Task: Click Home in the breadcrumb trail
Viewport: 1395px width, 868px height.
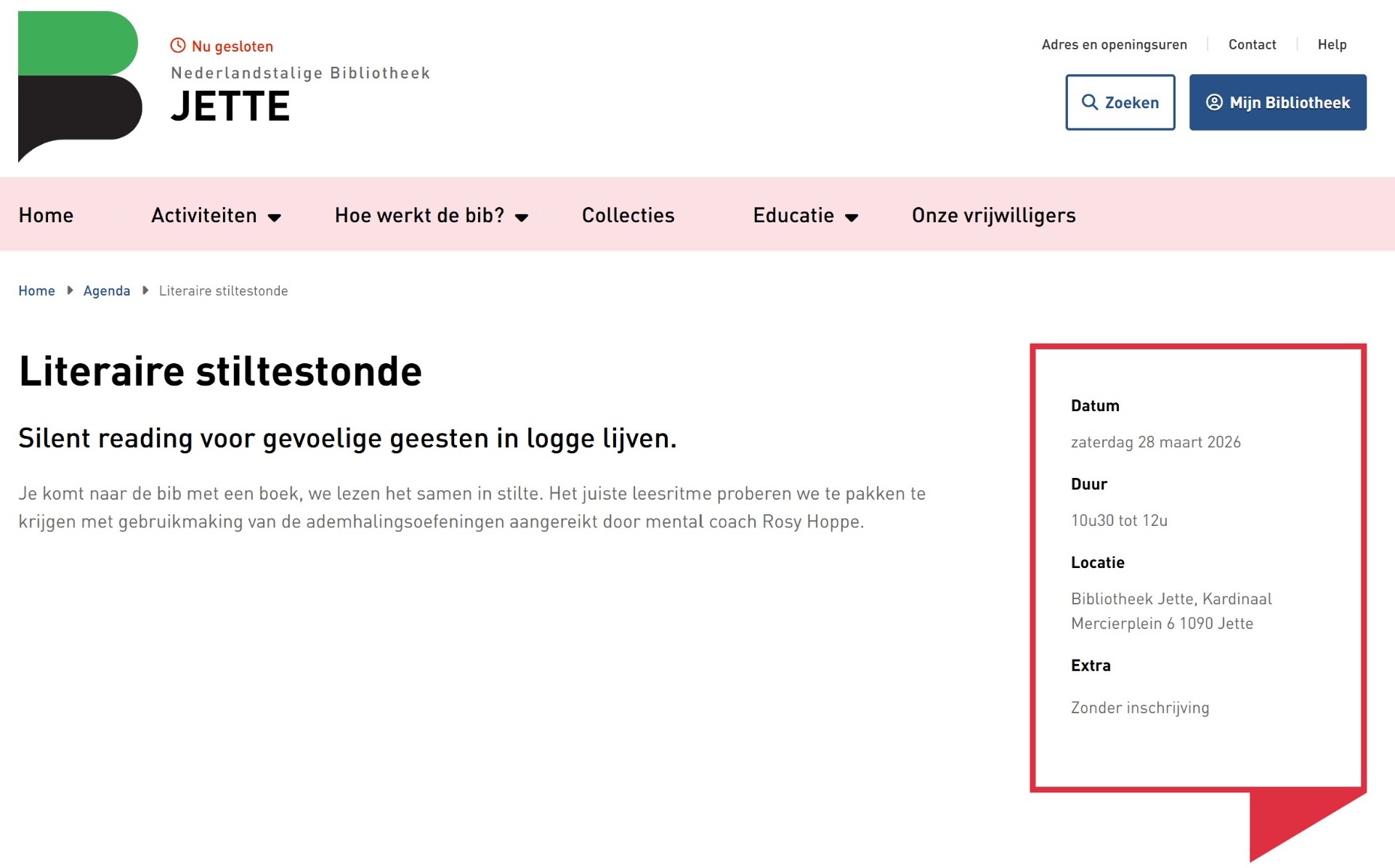Action: pos(36,291)
